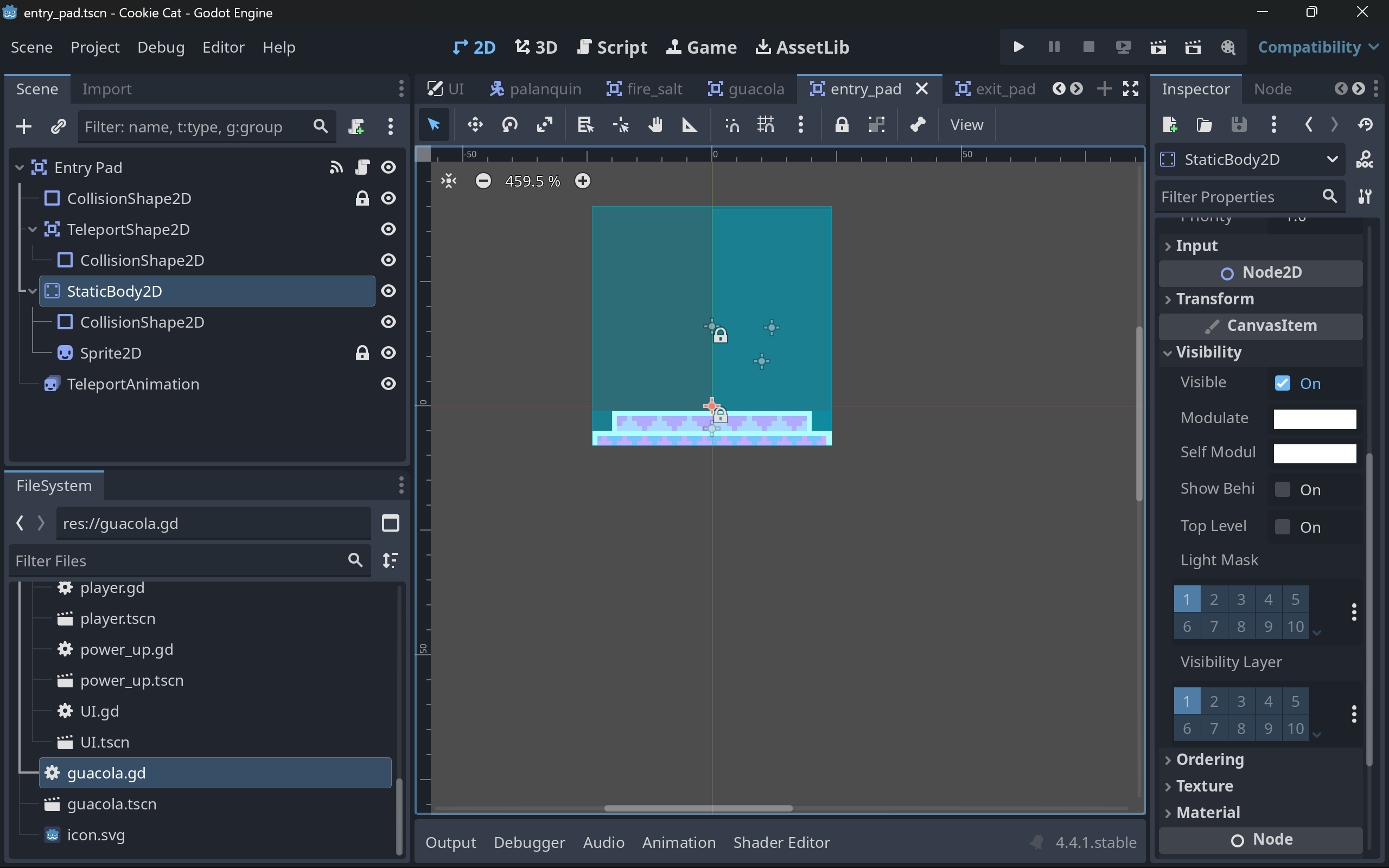The height and width of the screenshot is (868, 1389).
Task: Center the viewport view icon
Action: (x=449, y=181)
